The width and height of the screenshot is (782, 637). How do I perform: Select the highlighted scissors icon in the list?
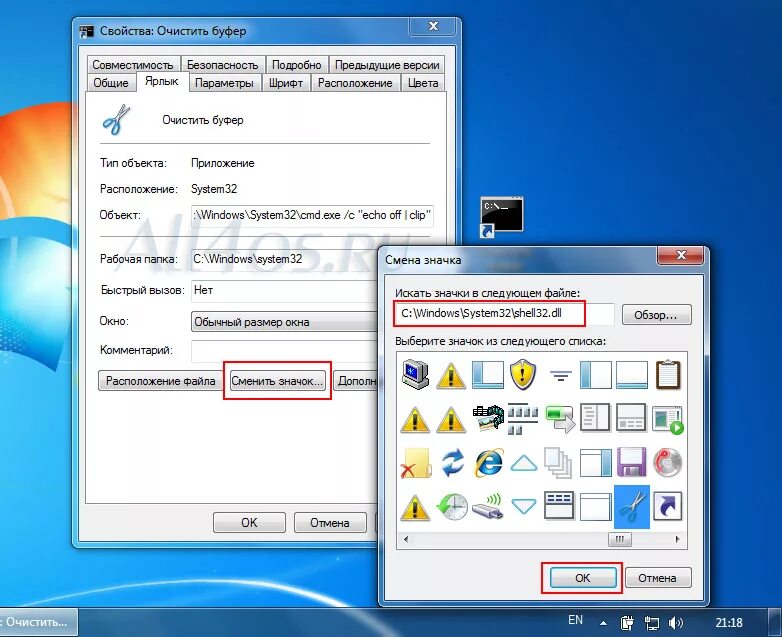pos(631,507)
